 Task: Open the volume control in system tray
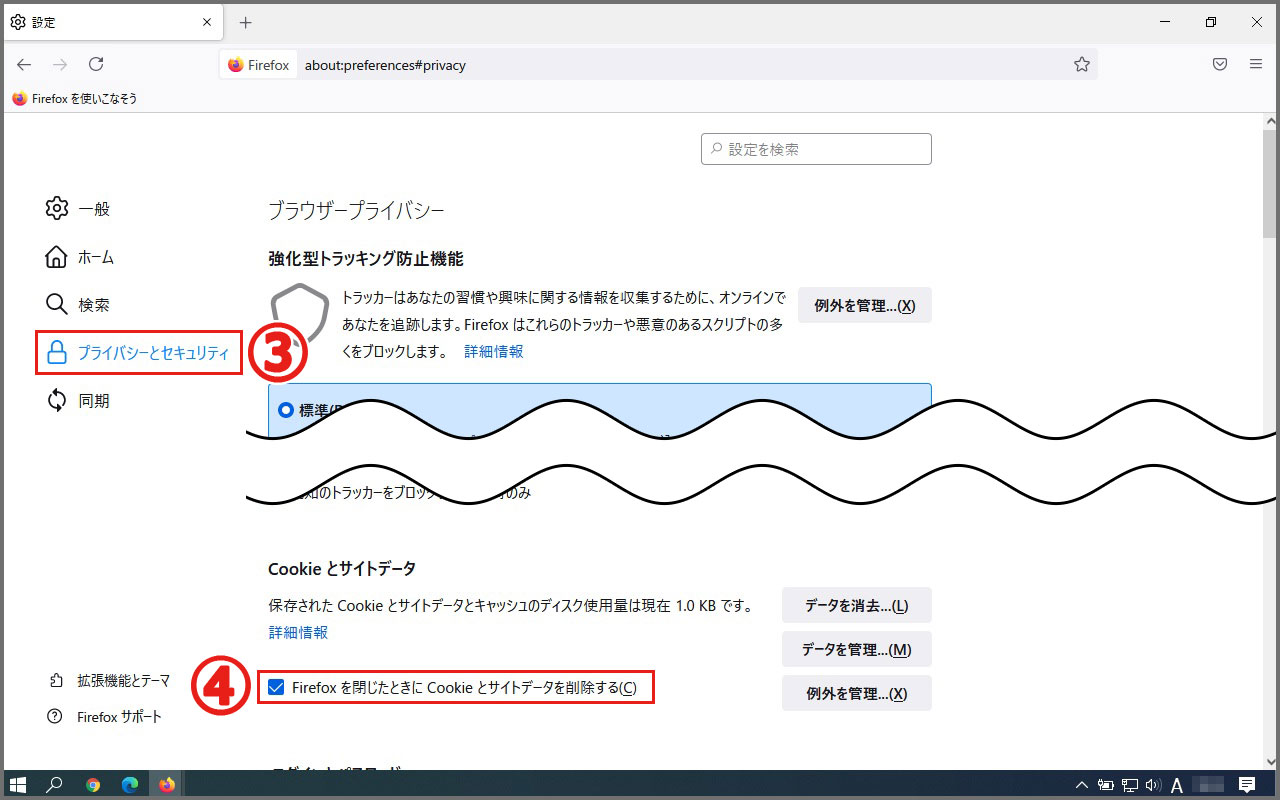click(x=1153, y=785)
